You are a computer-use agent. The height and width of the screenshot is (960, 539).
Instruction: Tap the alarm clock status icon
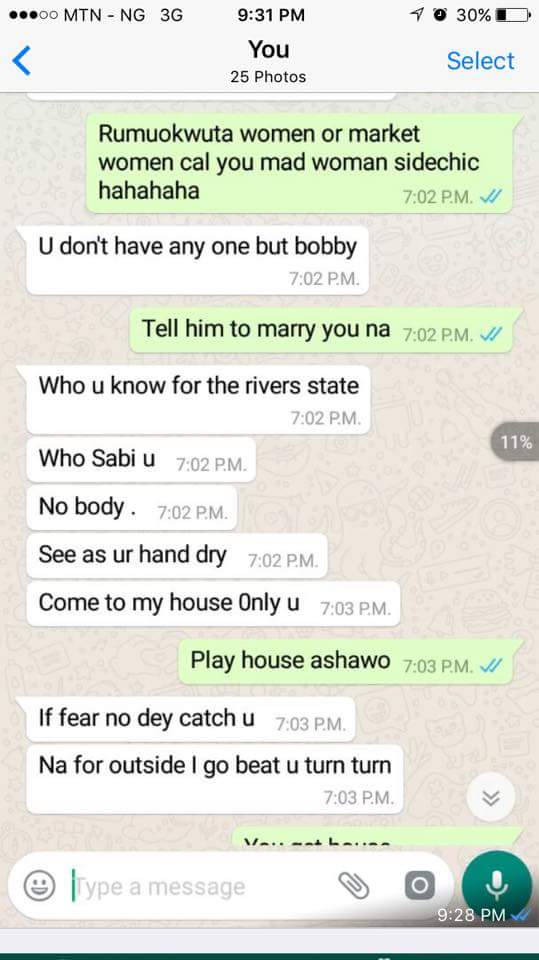(x=440, y=15)
